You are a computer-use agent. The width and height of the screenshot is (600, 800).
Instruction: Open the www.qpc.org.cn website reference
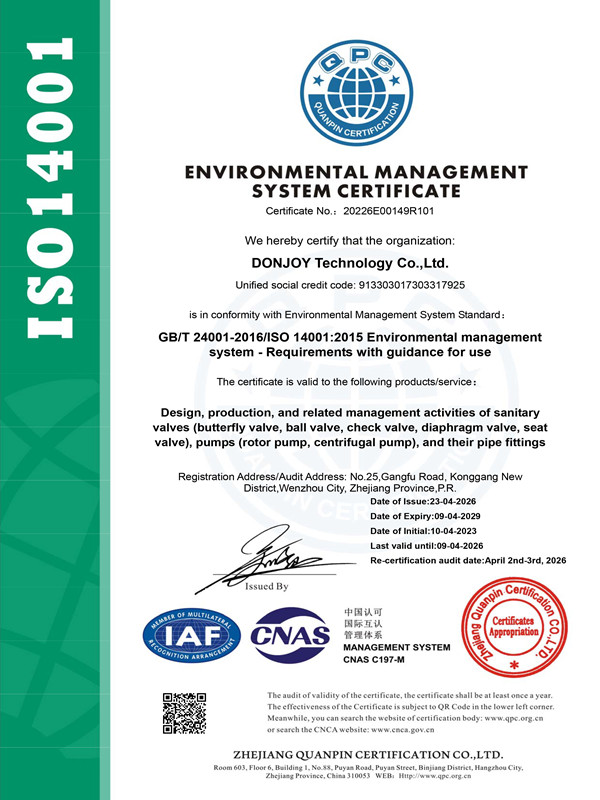[514, 718]
